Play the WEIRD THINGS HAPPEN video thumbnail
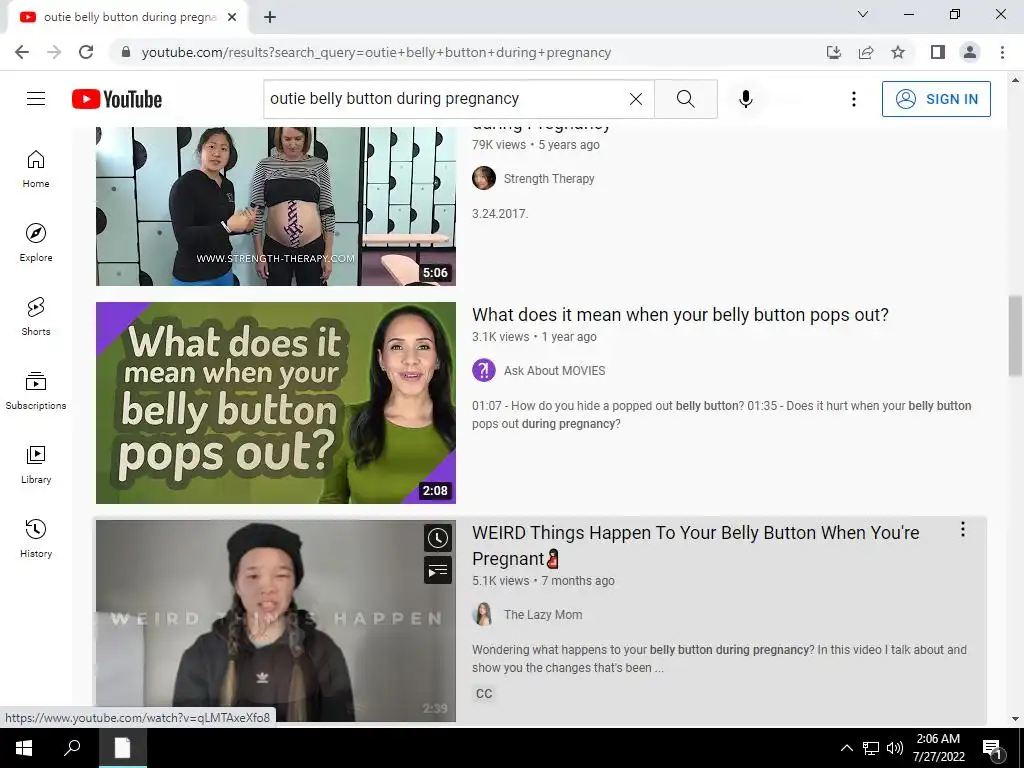 (276, 620)
